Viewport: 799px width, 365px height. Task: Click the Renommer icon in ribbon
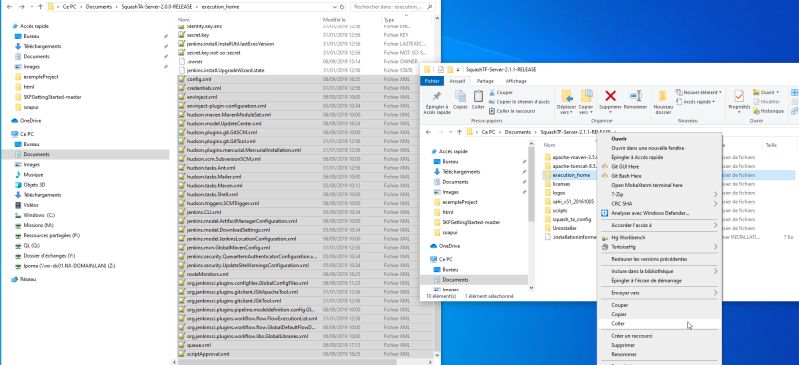tap(635, 96)
